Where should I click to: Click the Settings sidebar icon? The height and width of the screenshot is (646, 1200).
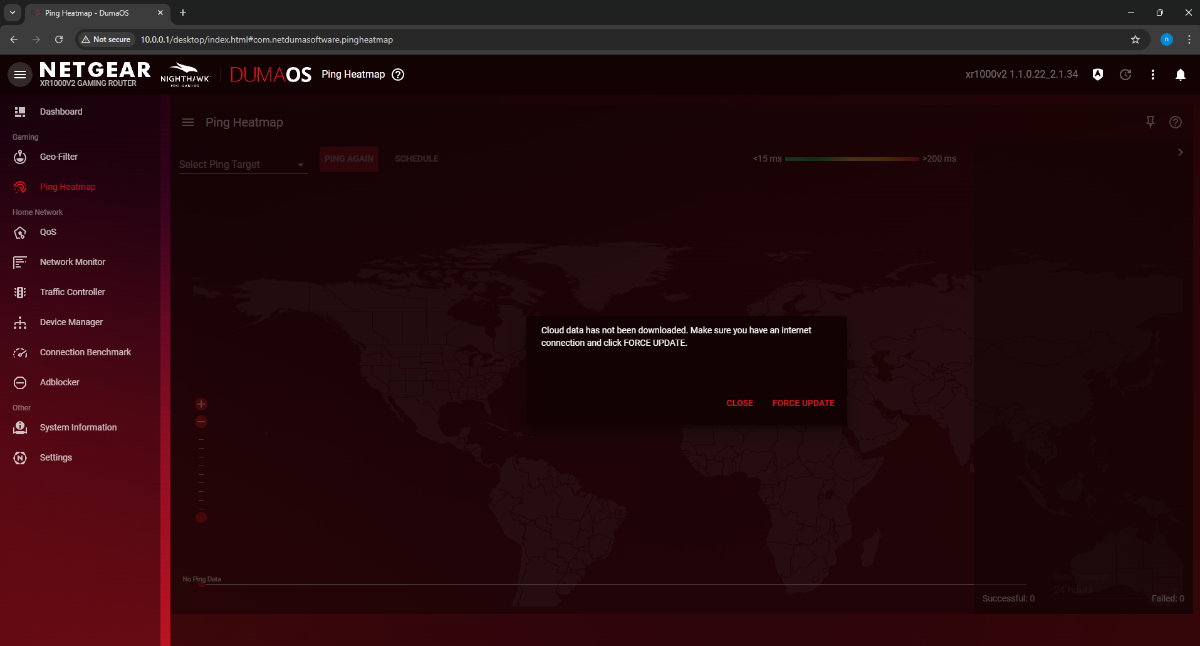(x=19, y=457)
